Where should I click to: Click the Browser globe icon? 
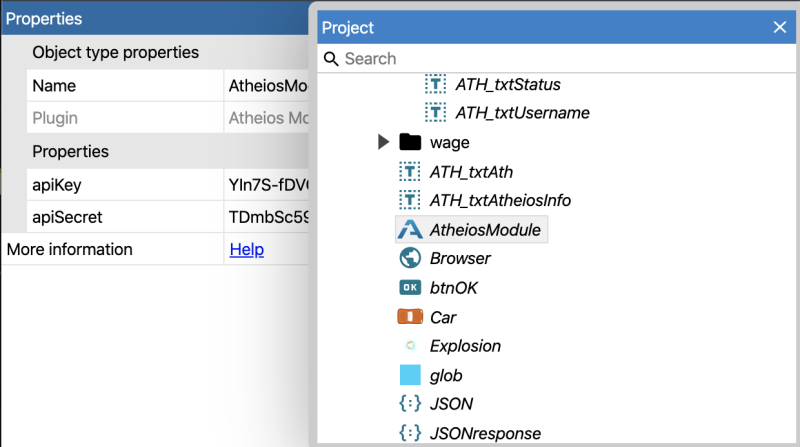coord(410,258)
